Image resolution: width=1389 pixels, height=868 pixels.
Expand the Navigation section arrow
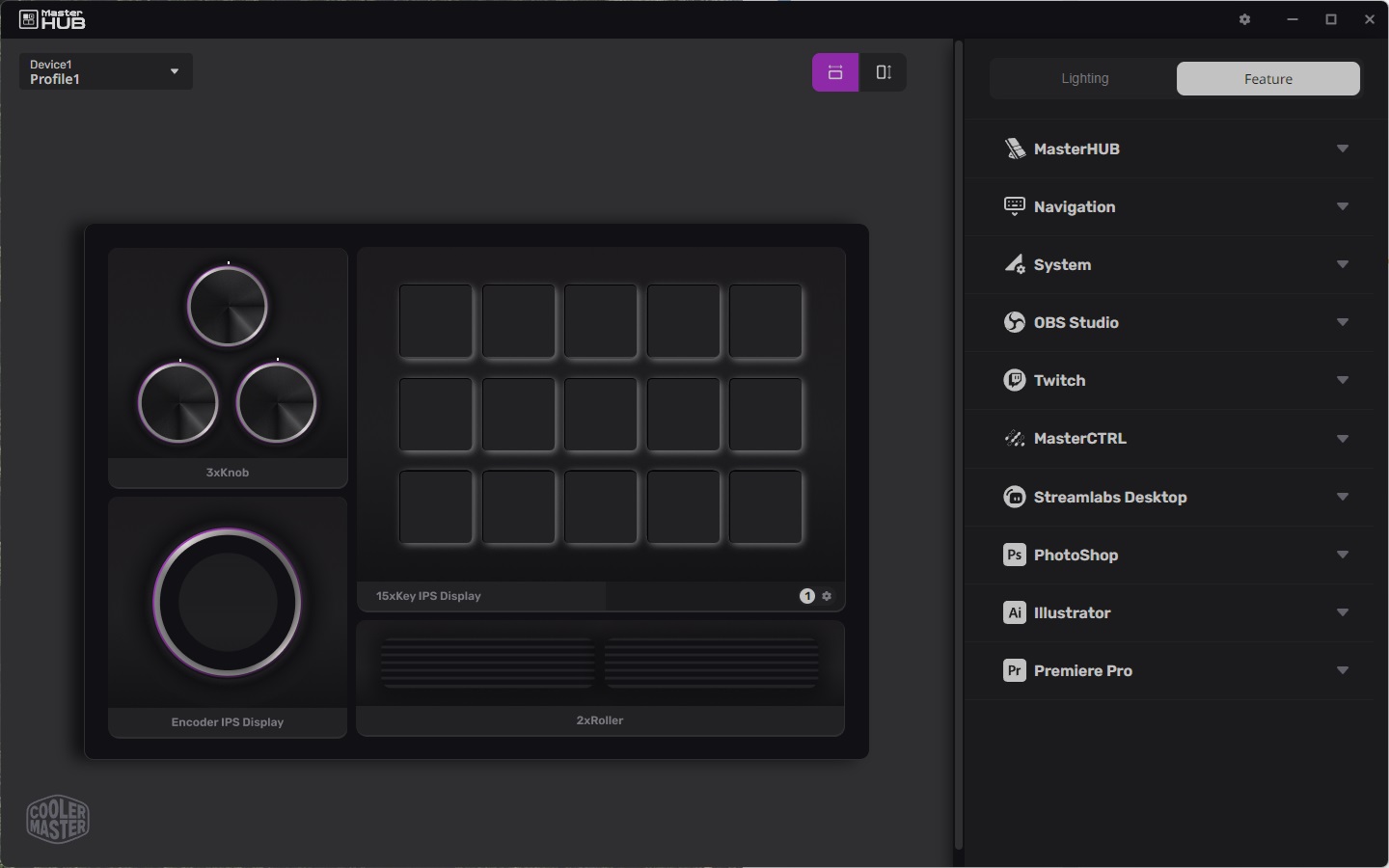pyautogui.click(x=1343, y=206)
